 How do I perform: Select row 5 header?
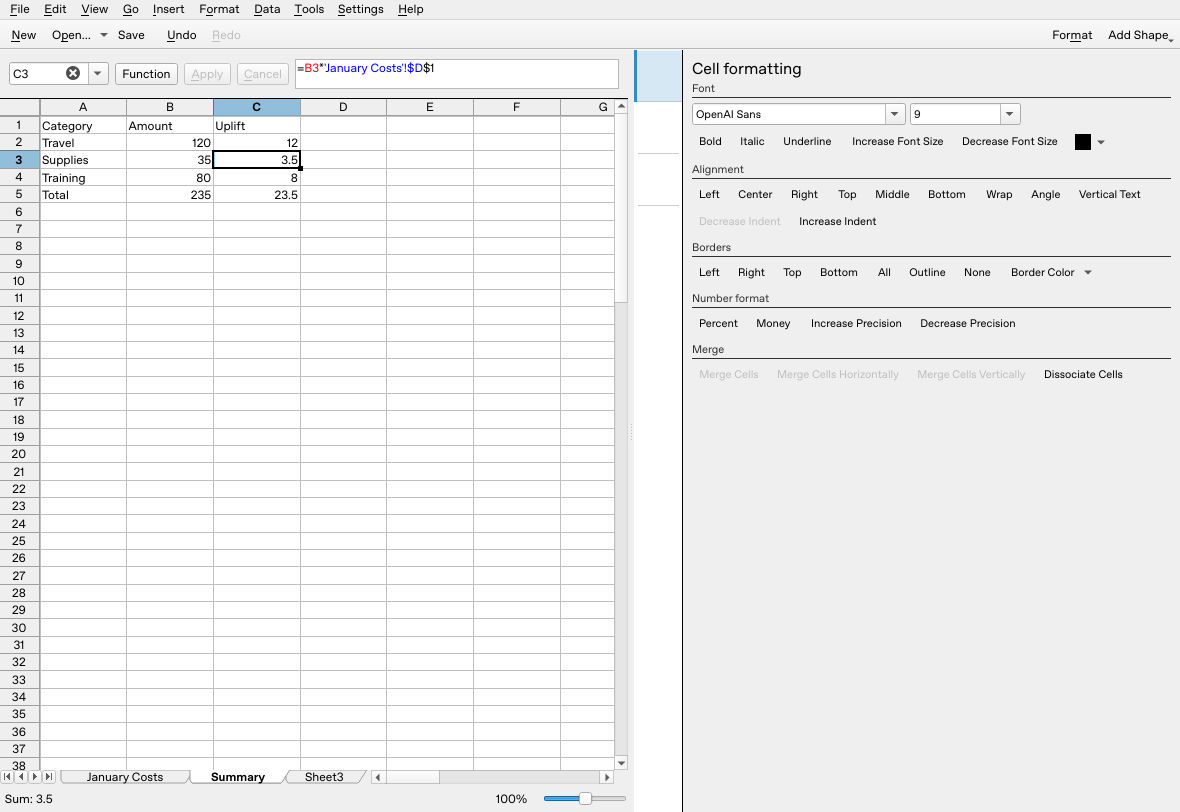point(19,194)
